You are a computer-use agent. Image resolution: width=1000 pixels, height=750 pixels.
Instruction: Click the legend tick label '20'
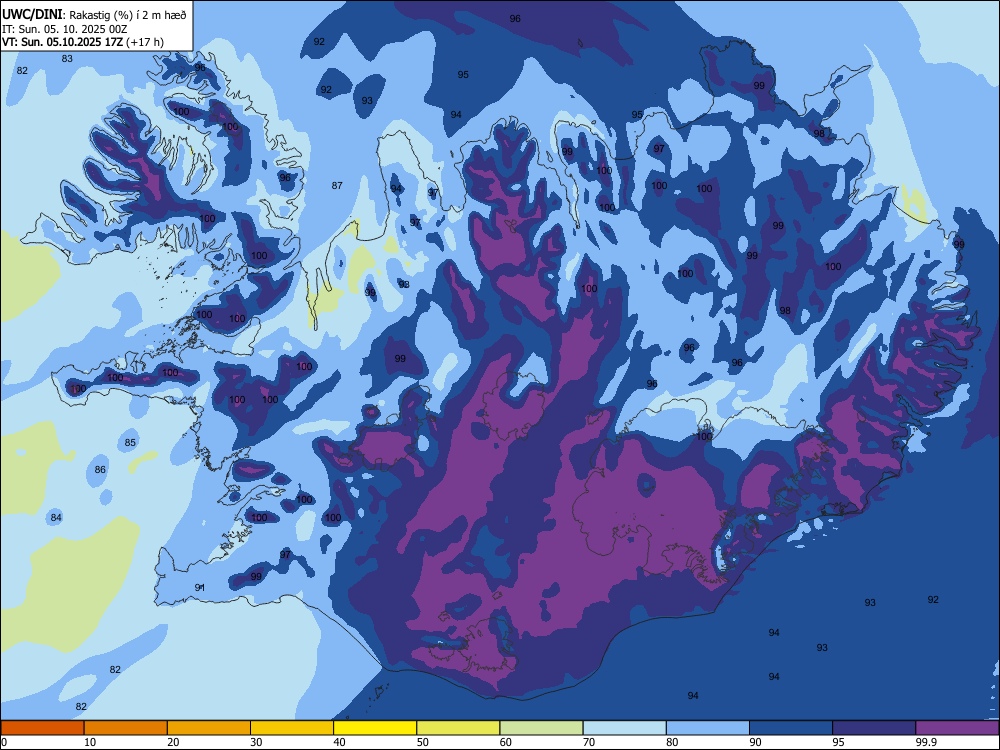[173, 742]
